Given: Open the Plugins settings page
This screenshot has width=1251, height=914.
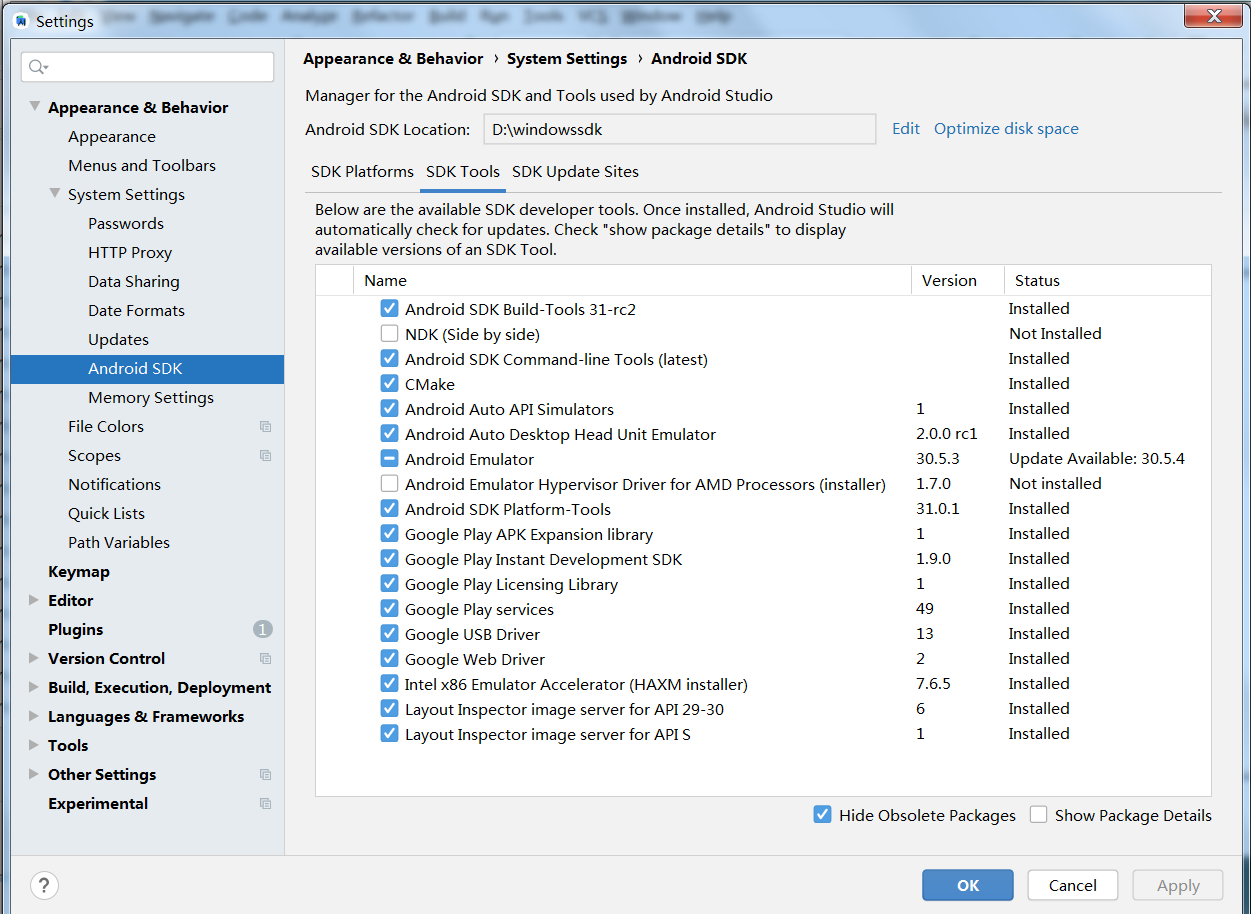Looking at the screenshot, I should pos(76,630).
